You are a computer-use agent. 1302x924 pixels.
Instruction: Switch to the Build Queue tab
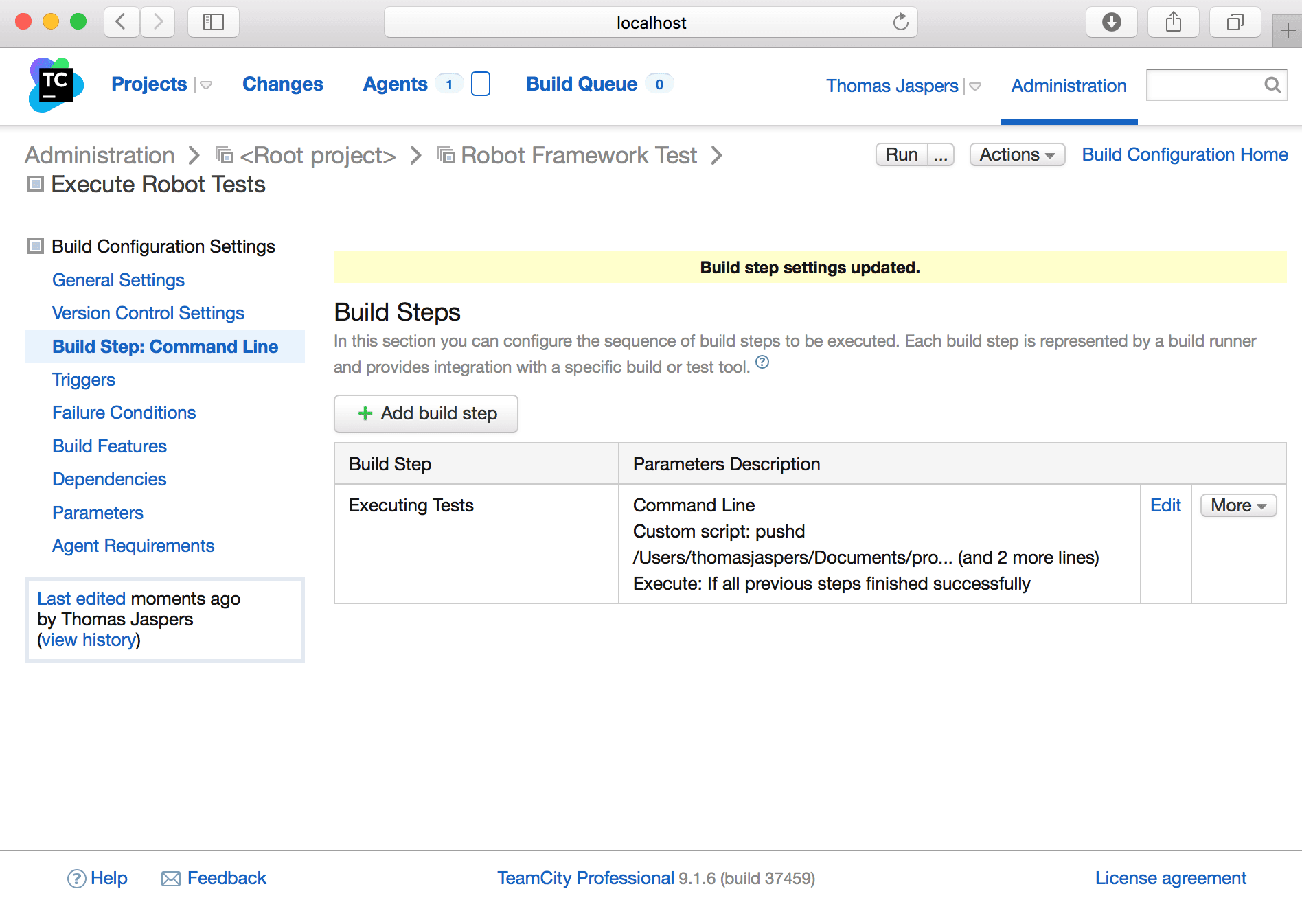tap(582, 84)
